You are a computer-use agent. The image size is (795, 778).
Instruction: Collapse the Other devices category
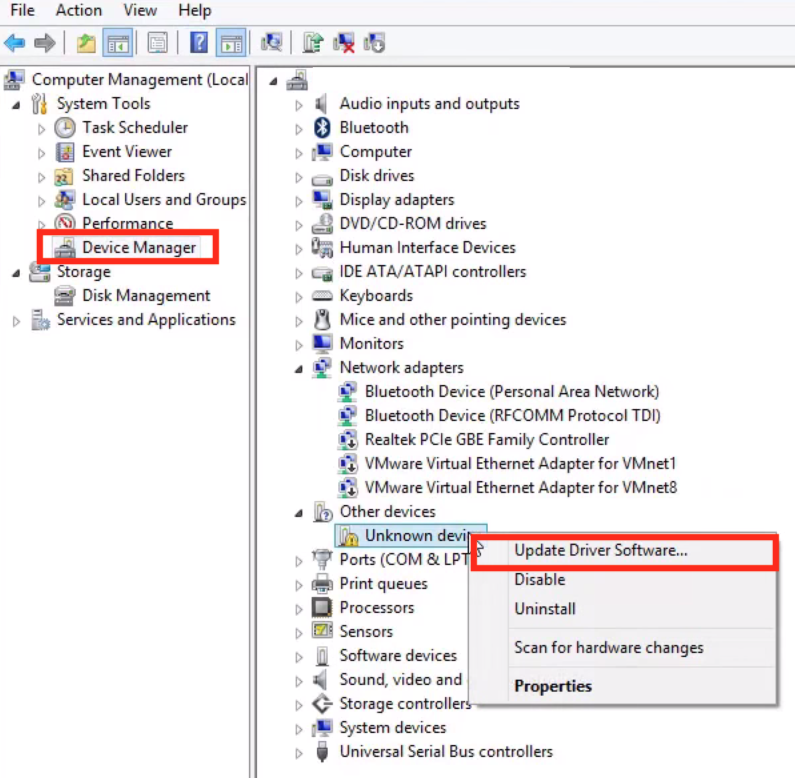click(299, 514)
